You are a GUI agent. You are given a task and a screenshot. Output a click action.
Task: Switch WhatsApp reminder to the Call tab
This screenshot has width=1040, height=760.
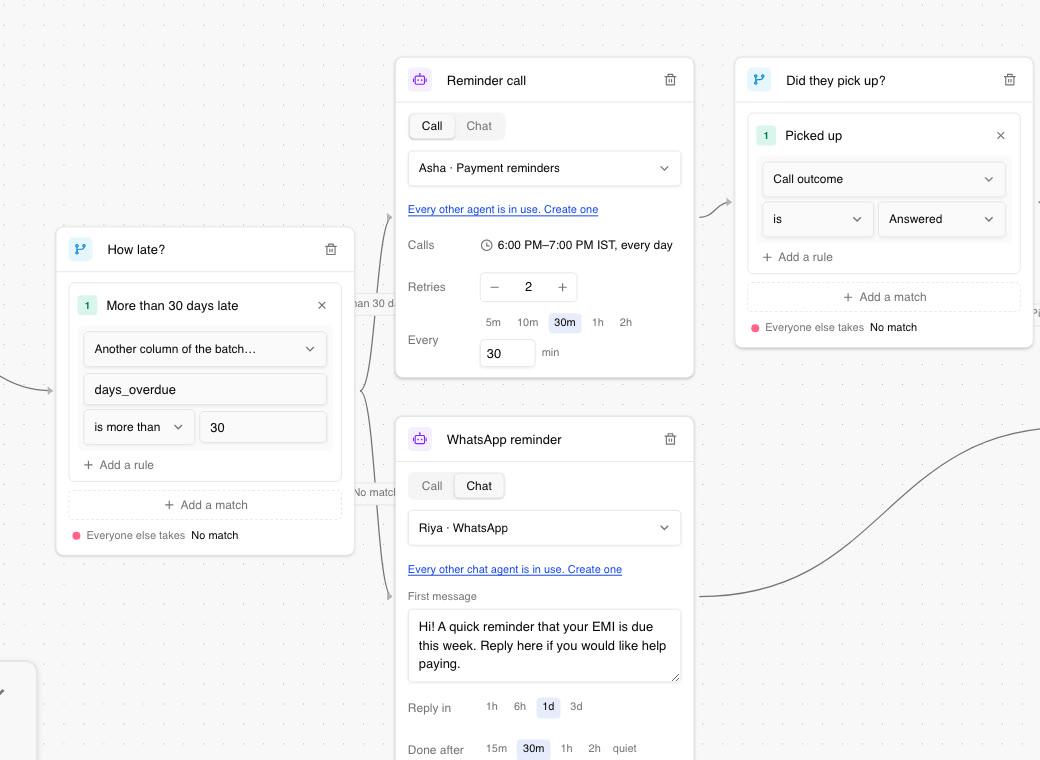click(432, 486)
